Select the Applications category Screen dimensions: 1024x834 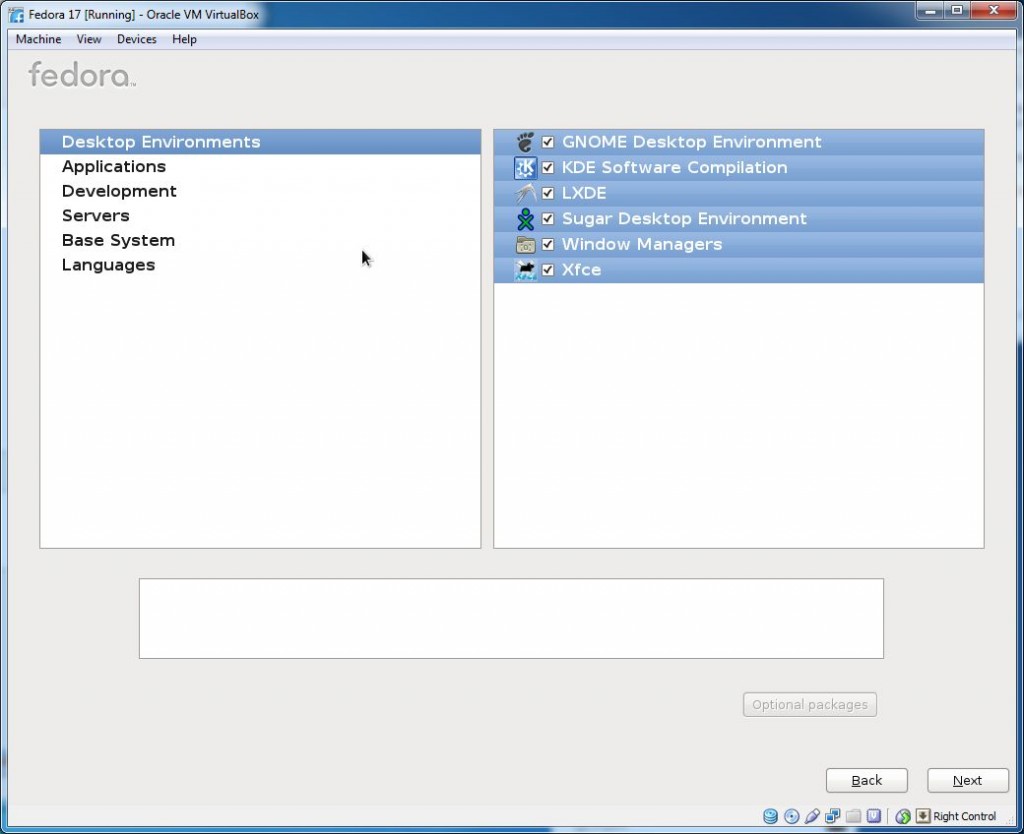261,167
